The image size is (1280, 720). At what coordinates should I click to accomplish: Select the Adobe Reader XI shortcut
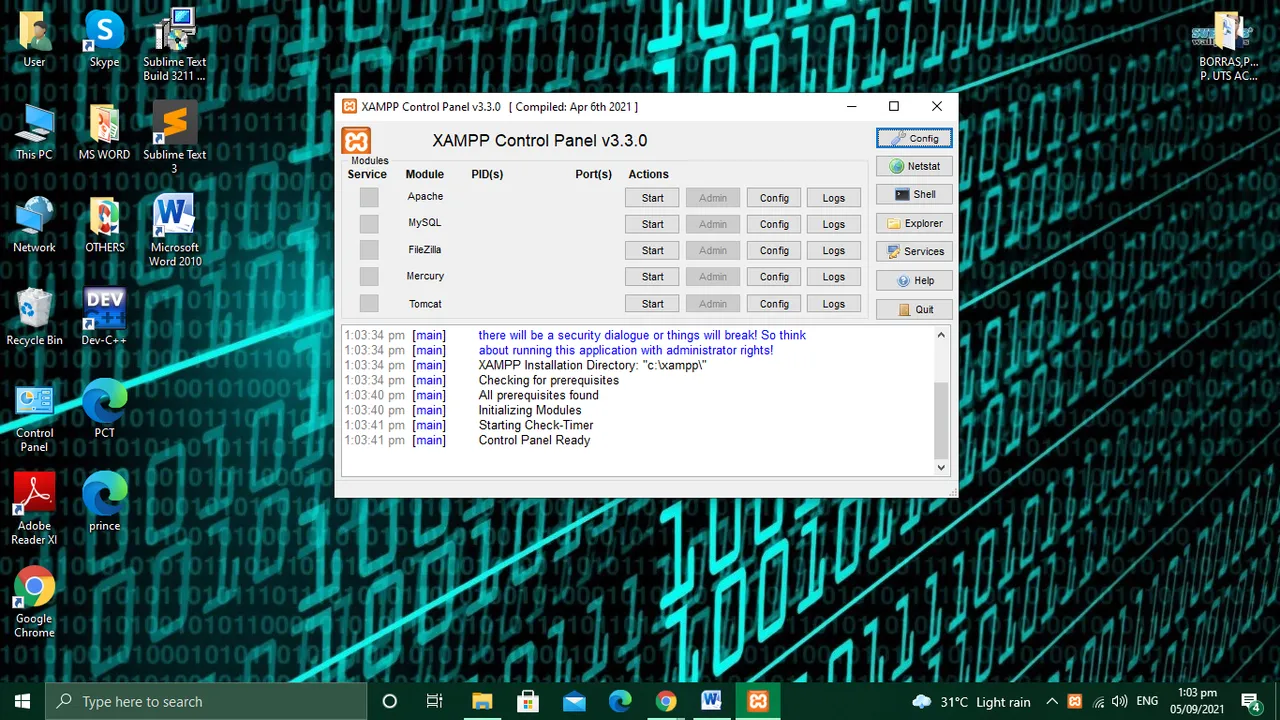click(34, 510)
